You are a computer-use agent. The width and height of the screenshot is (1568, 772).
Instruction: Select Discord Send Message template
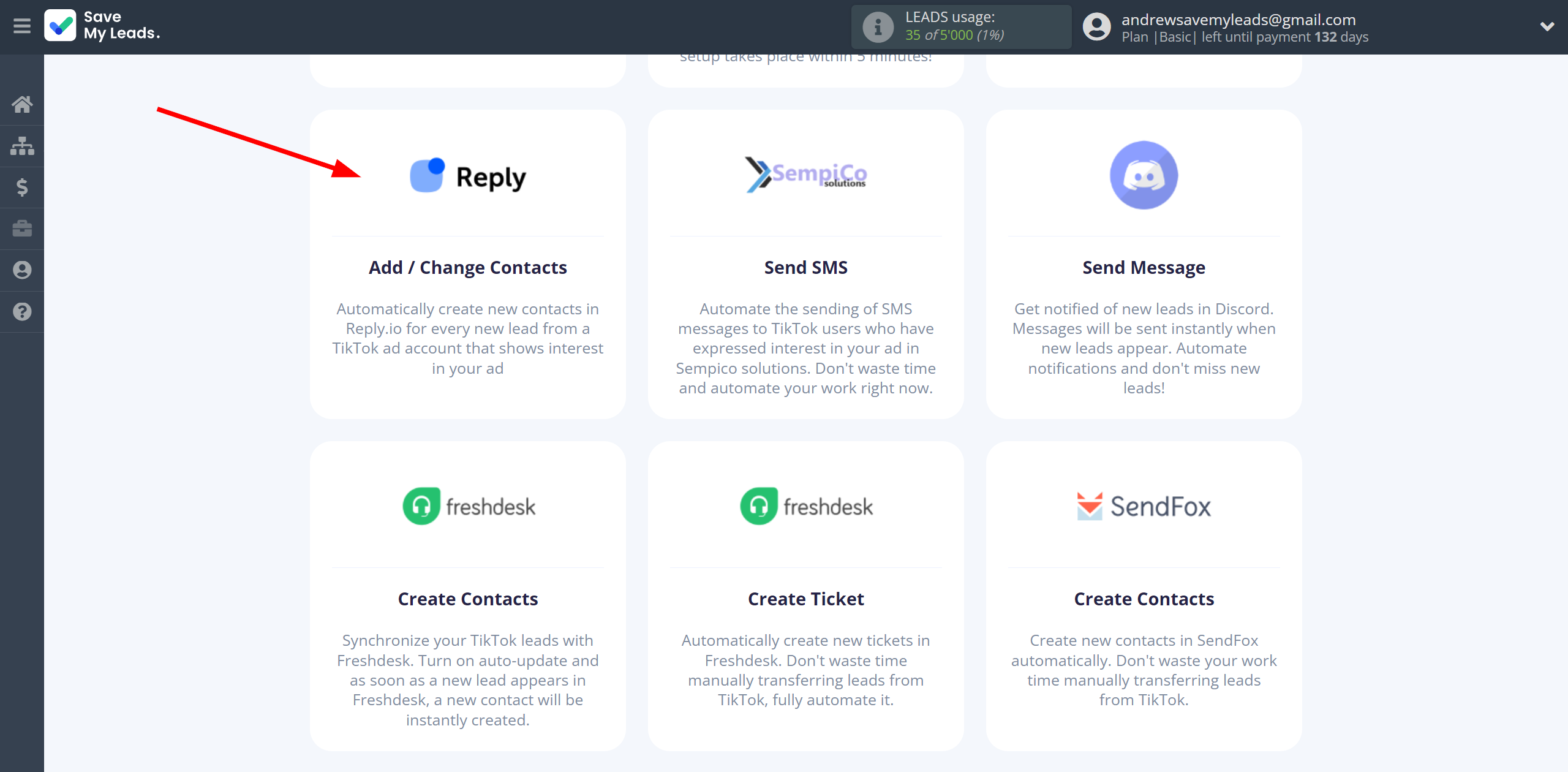click(x=1144, y=267)
